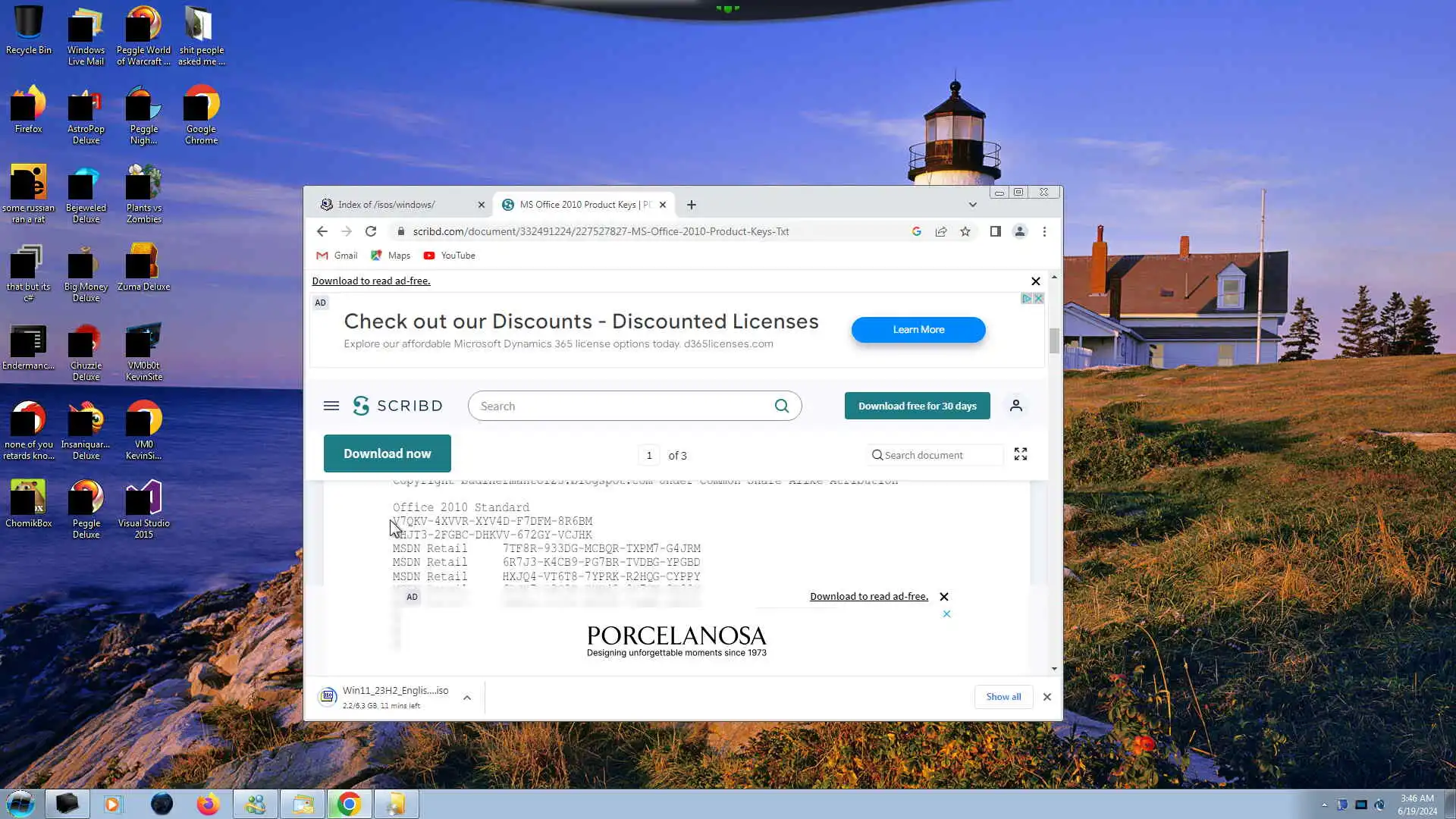Expand download item options chevron
Screen dimensions: 1456x819
[x=467, y=698]
